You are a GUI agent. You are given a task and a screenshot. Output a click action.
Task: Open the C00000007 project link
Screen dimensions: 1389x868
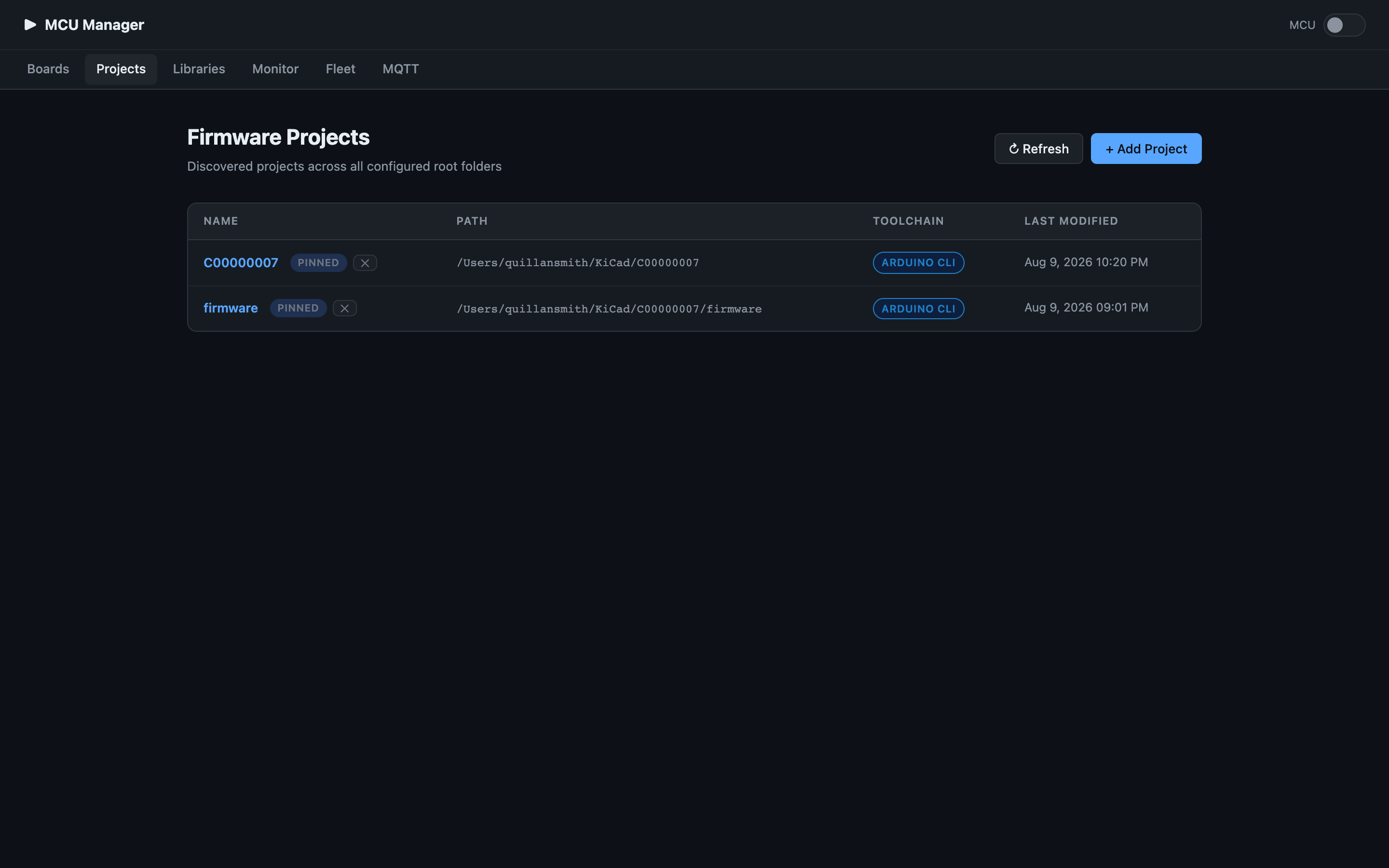point(241,263)
